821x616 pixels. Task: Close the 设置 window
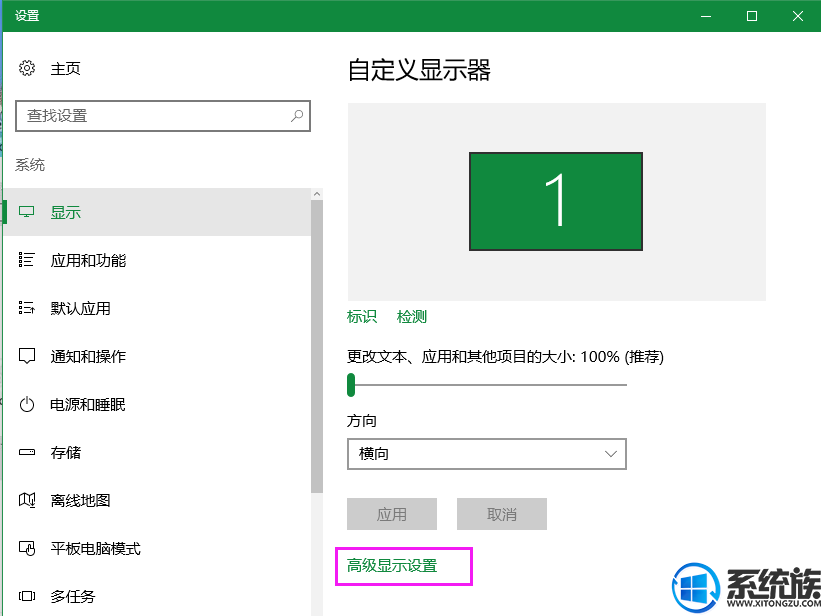[798, 16]
